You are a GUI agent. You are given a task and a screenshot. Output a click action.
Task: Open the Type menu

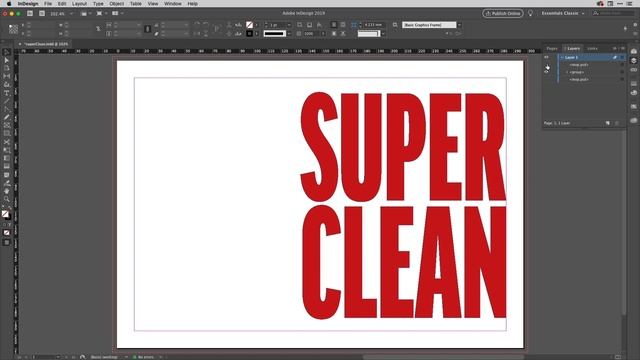click(x=98, y=4)
